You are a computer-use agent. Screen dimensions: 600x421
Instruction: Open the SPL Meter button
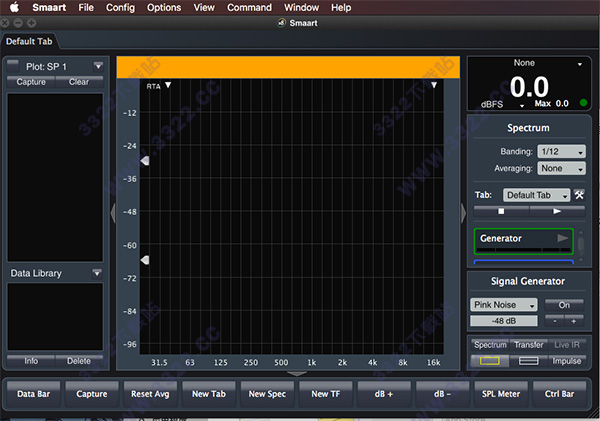pos(501,394)
